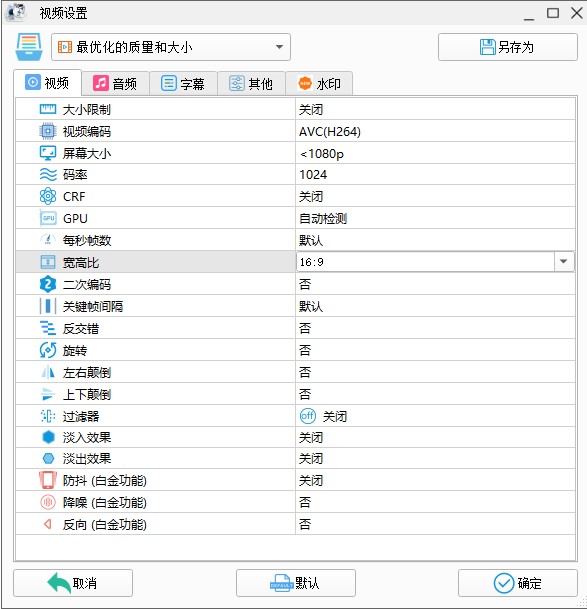This screenshot has width=587, height=609.
Task: Click the wave icon beside 码率
Action: click(48, 175)
